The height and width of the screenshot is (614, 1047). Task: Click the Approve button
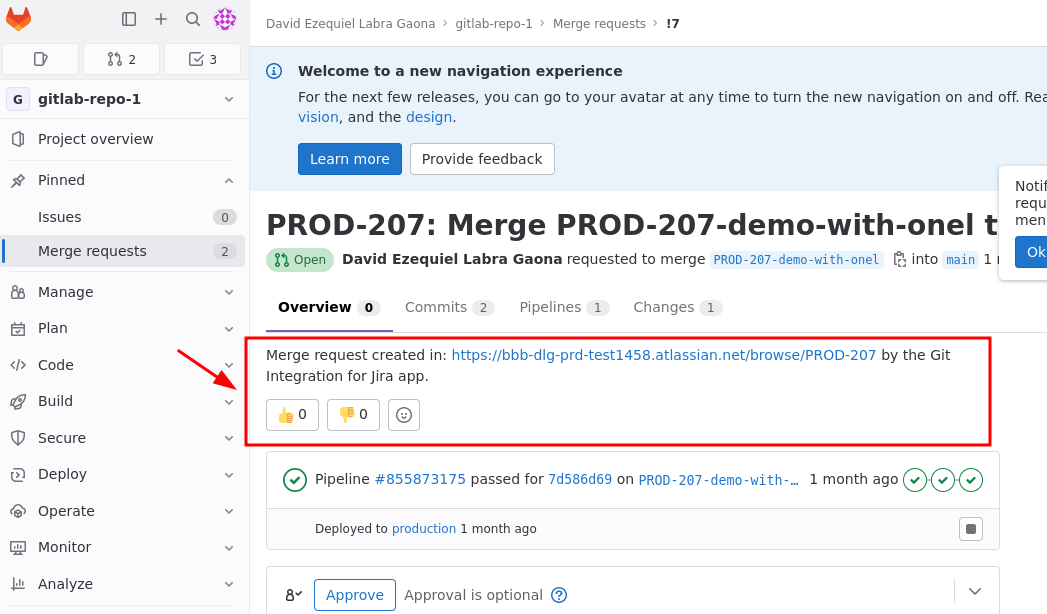[354, 594]
